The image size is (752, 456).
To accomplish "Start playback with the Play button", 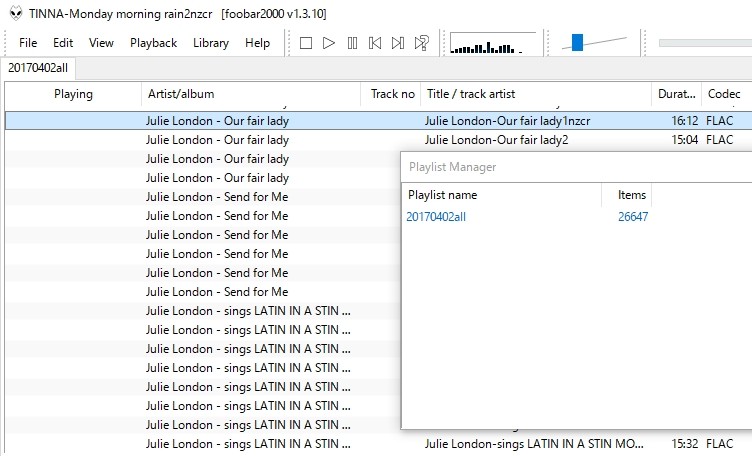I will (x=329, y=43).
